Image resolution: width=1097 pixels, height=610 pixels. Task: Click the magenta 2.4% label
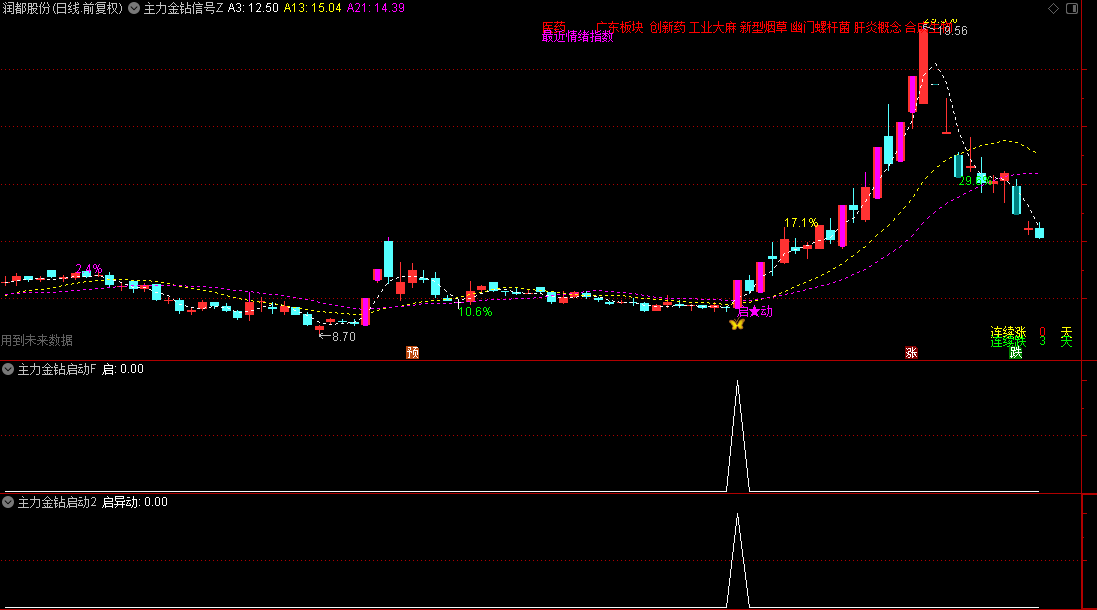click(89, 269)
